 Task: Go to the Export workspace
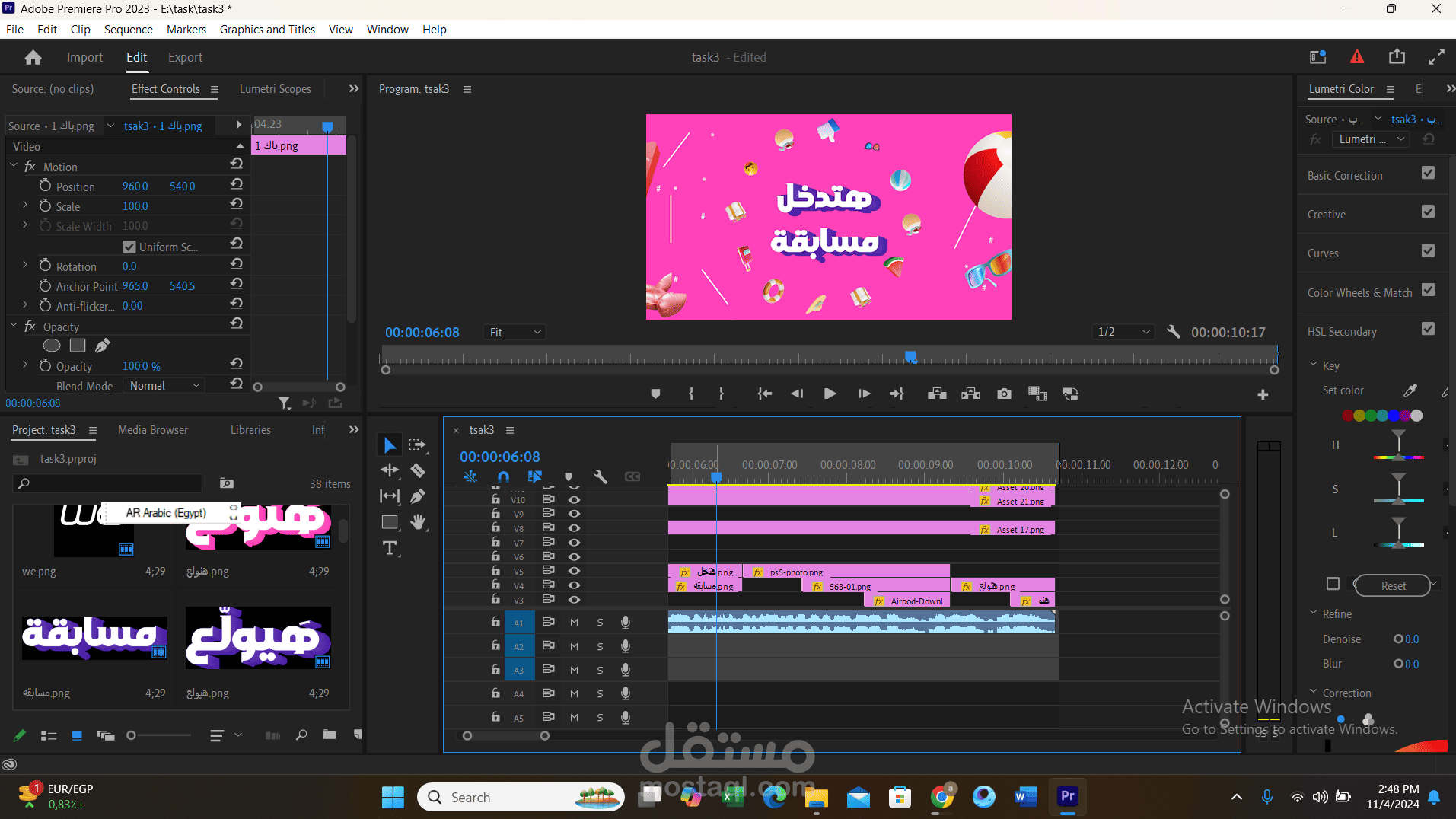(185, 57)
